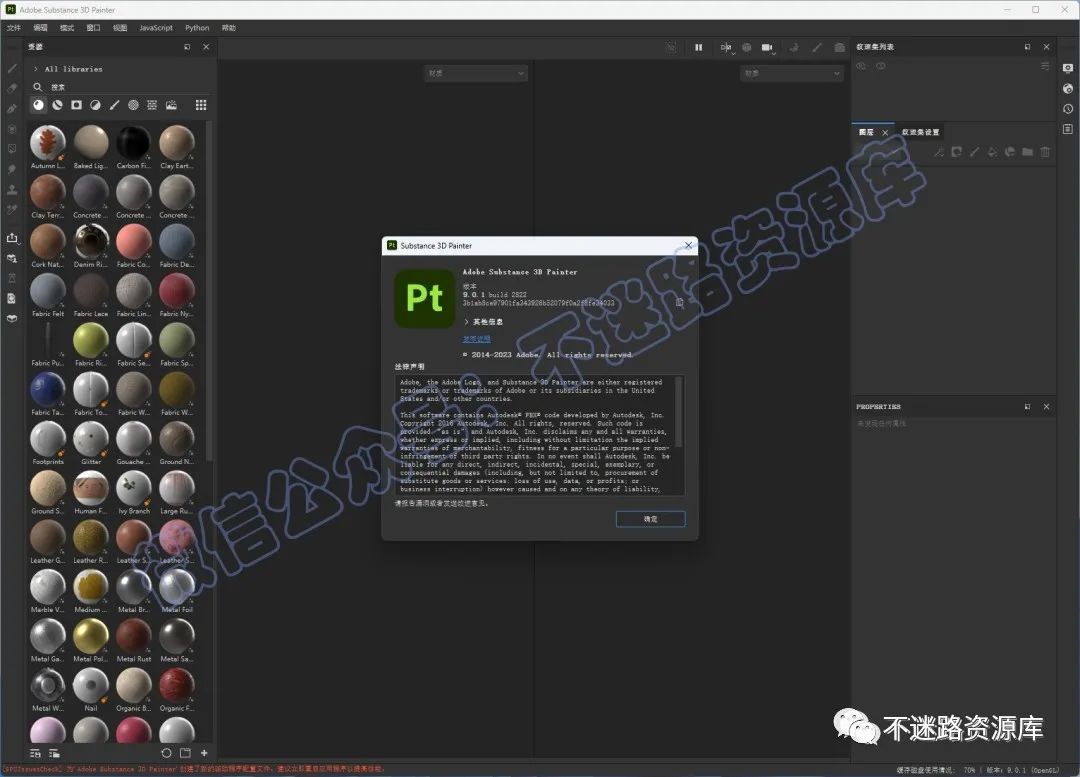Click the assets panel vertical scrollbar
Image resolution: width=1080 pixels, height=777 pixels.
pos(209,289)
